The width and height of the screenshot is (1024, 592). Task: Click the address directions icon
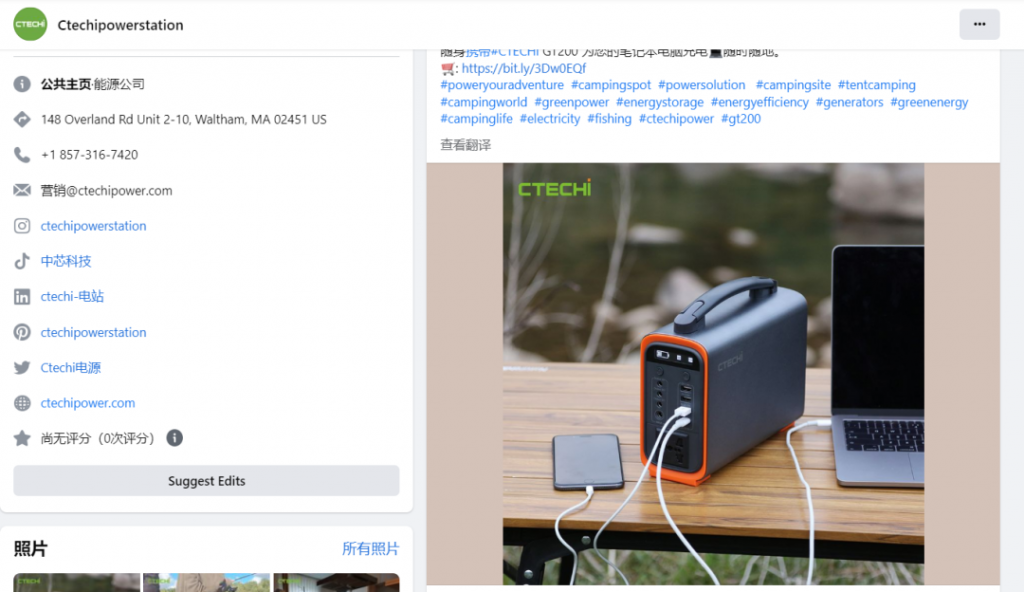pyautogui.click(x=22, y=120)
